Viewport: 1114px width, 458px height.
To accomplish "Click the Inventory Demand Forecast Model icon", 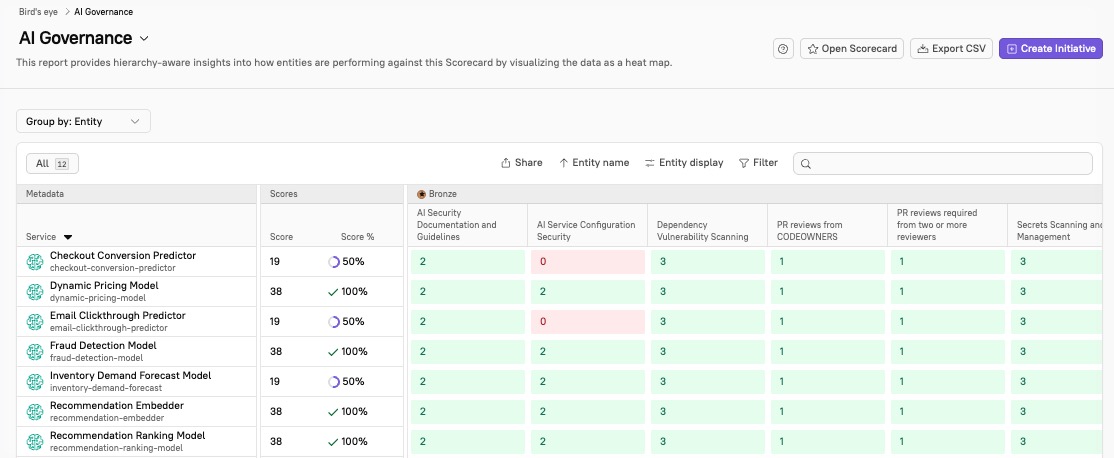I will 35,381.
